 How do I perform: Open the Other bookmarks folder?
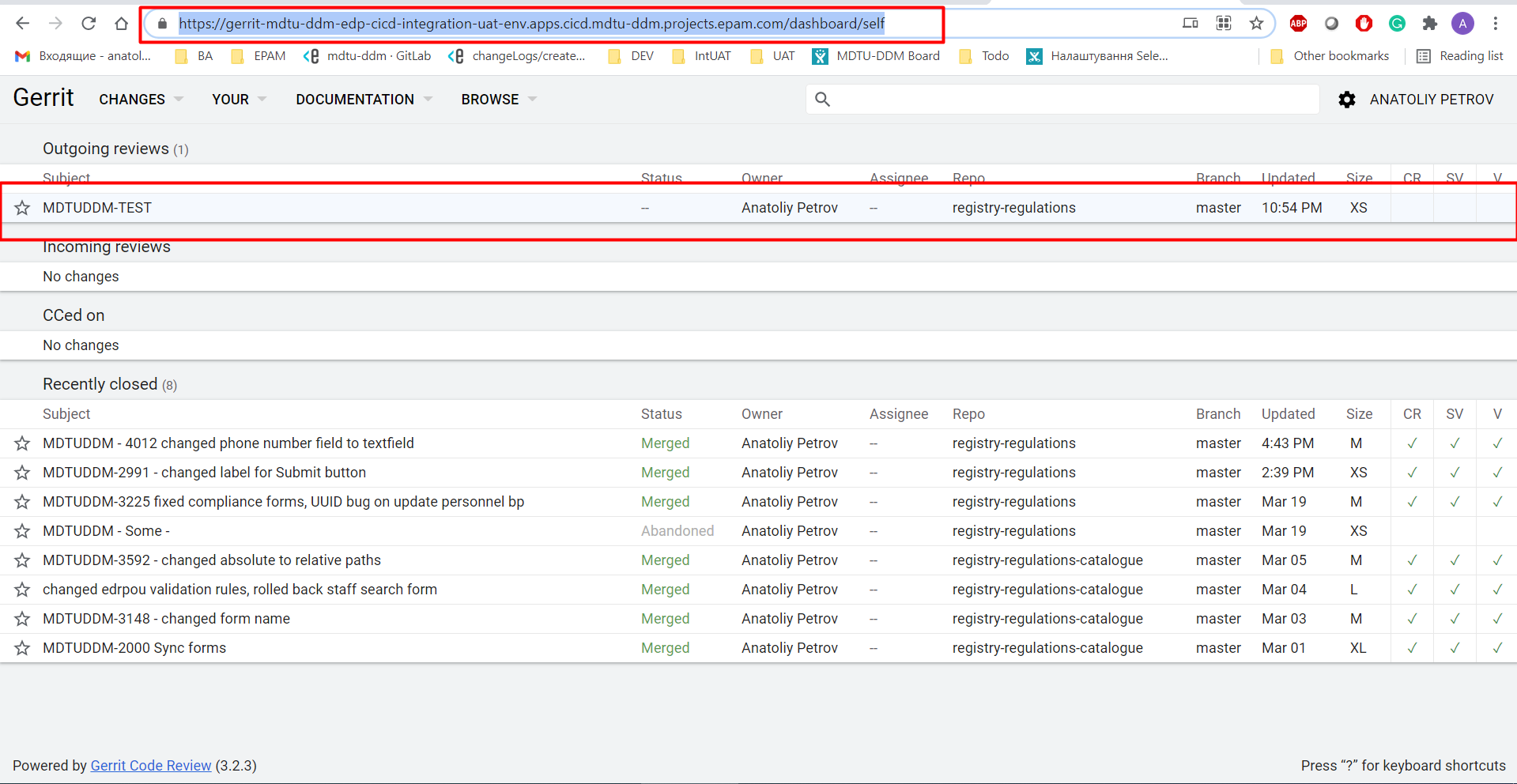click(x=1330, y=56)
